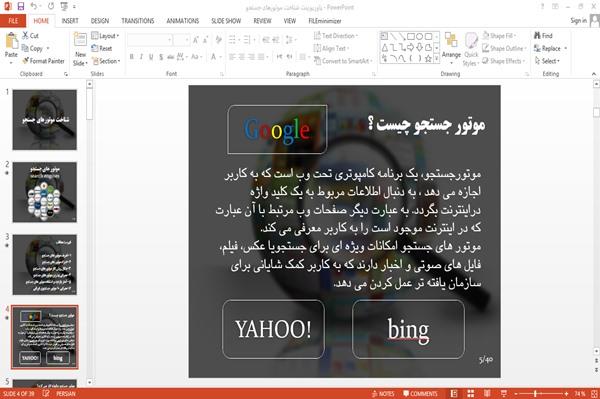Toggle Bold formatting

point(132,57)
